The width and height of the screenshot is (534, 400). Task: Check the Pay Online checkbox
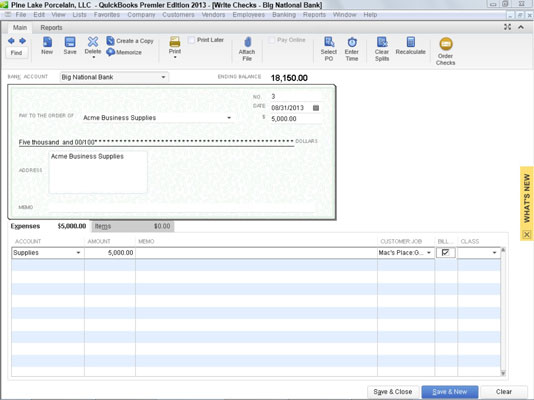271,40
